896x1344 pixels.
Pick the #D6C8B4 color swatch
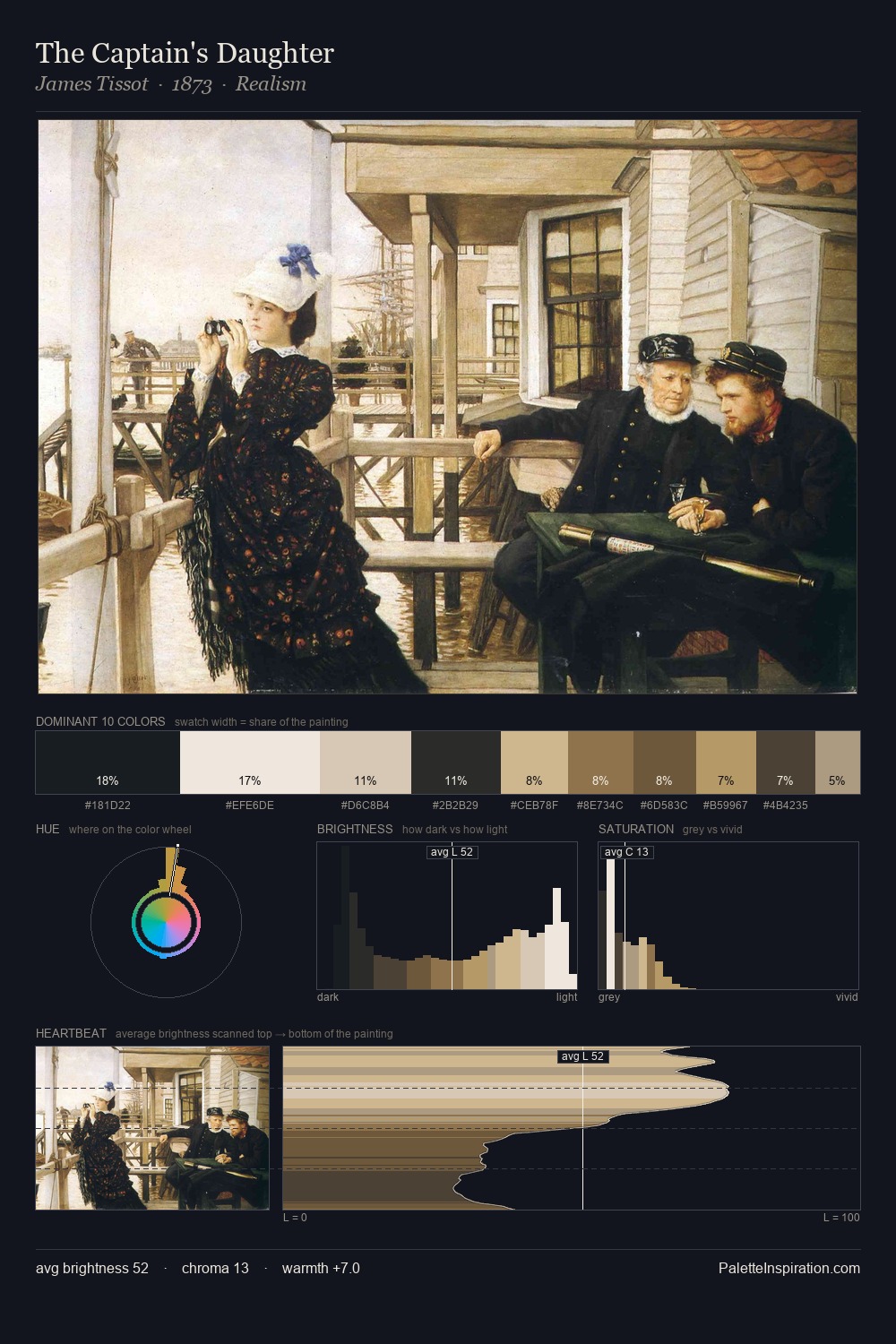point(366,762)
